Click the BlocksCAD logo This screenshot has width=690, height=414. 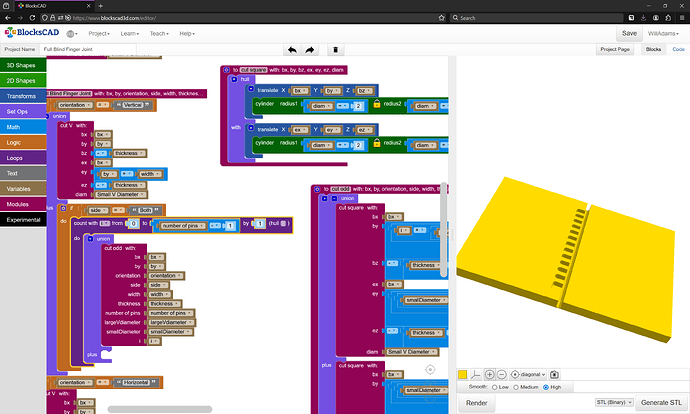[32, 33]
